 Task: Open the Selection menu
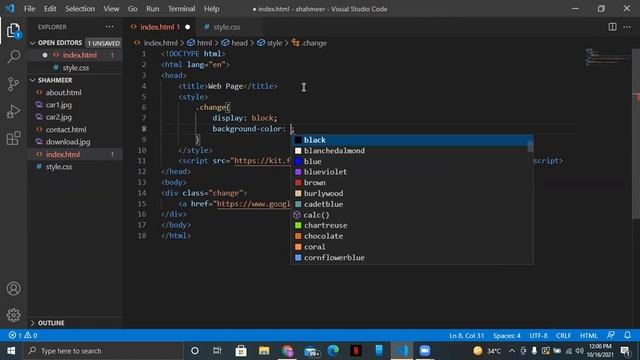tap(80, 9)
